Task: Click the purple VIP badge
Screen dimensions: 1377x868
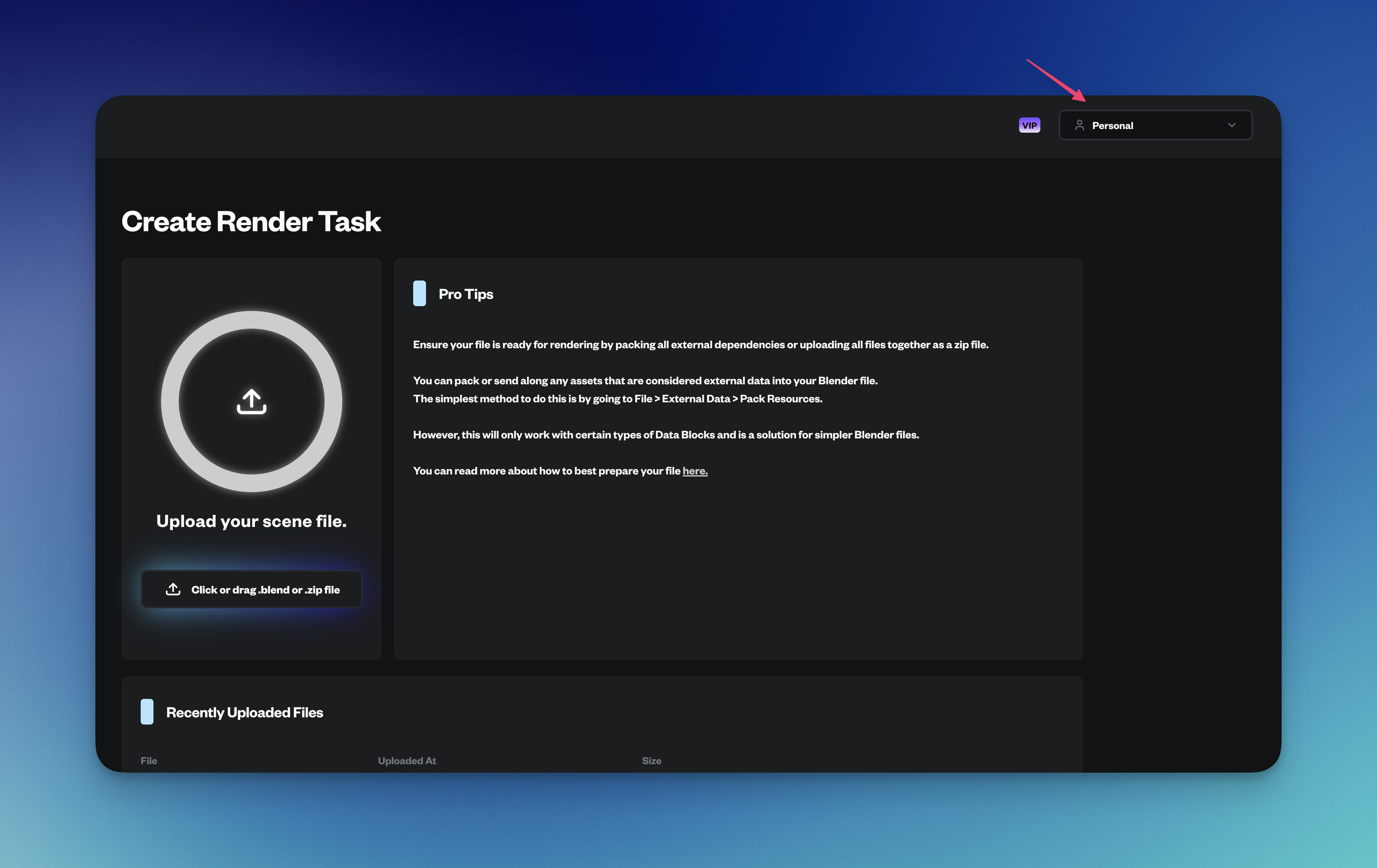Action: (1029, 125)
